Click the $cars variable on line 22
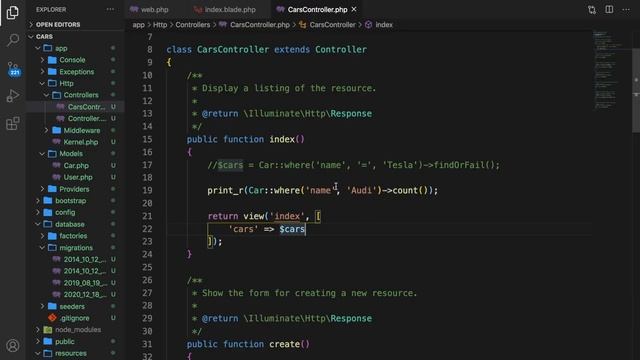This screenshot has width=640, height=360. point(292,229)
